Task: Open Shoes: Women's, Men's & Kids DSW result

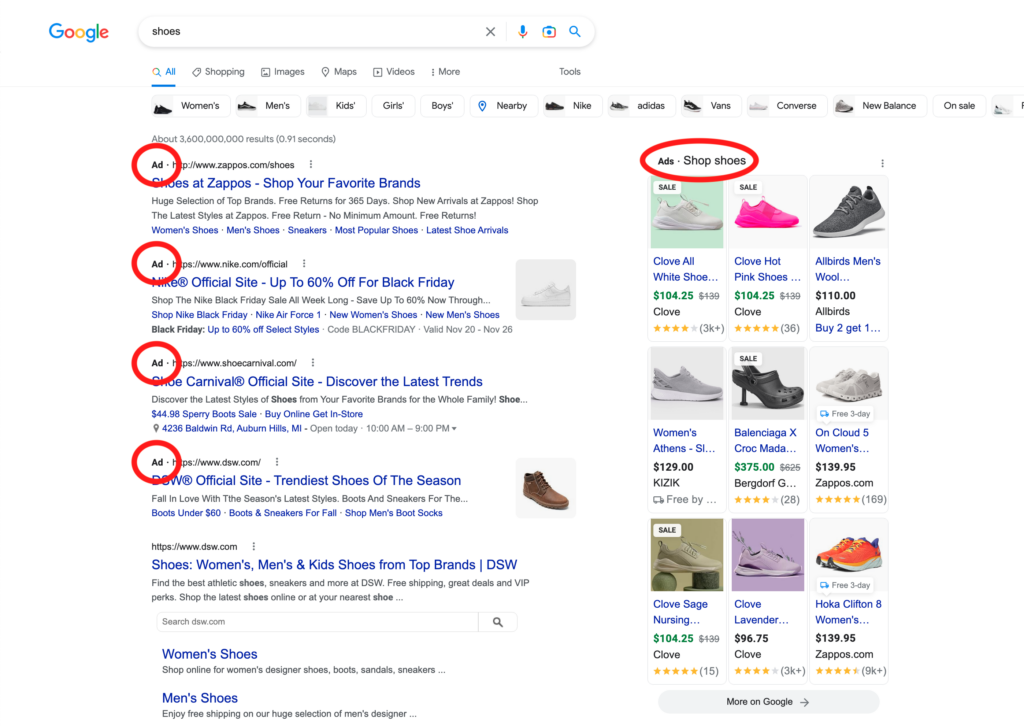Action: tap(334, 565)
